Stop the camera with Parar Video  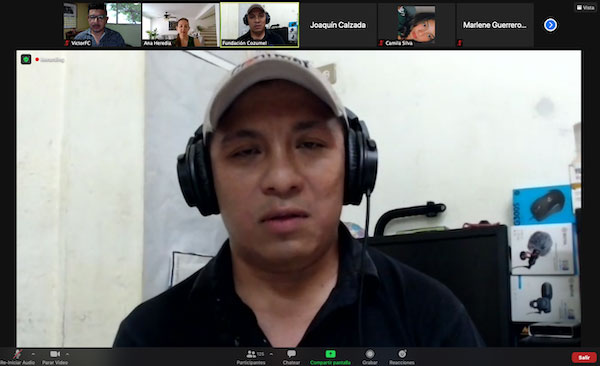(55, 354)
